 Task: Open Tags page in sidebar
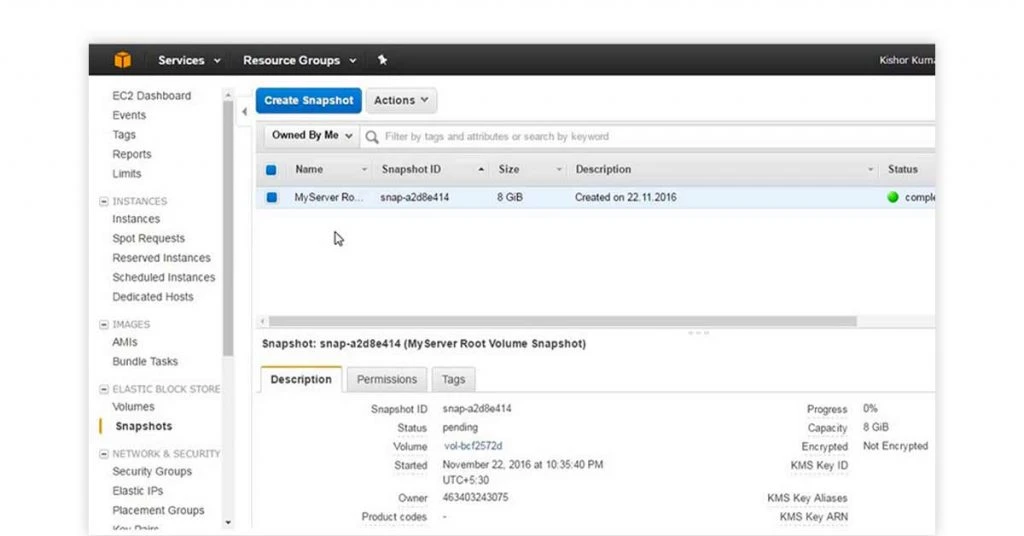124,134
